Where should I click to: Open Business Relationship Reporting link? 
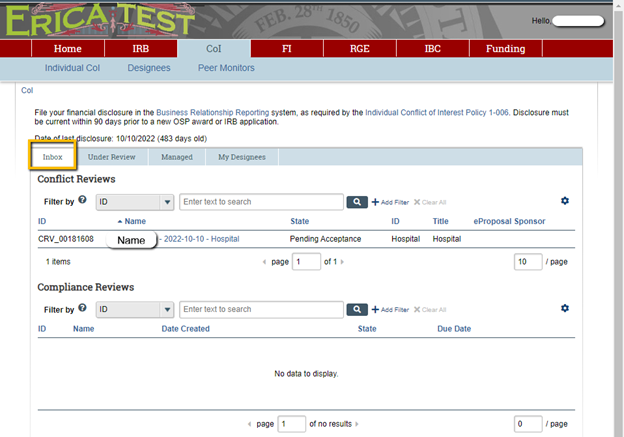[x=213, y=113]
